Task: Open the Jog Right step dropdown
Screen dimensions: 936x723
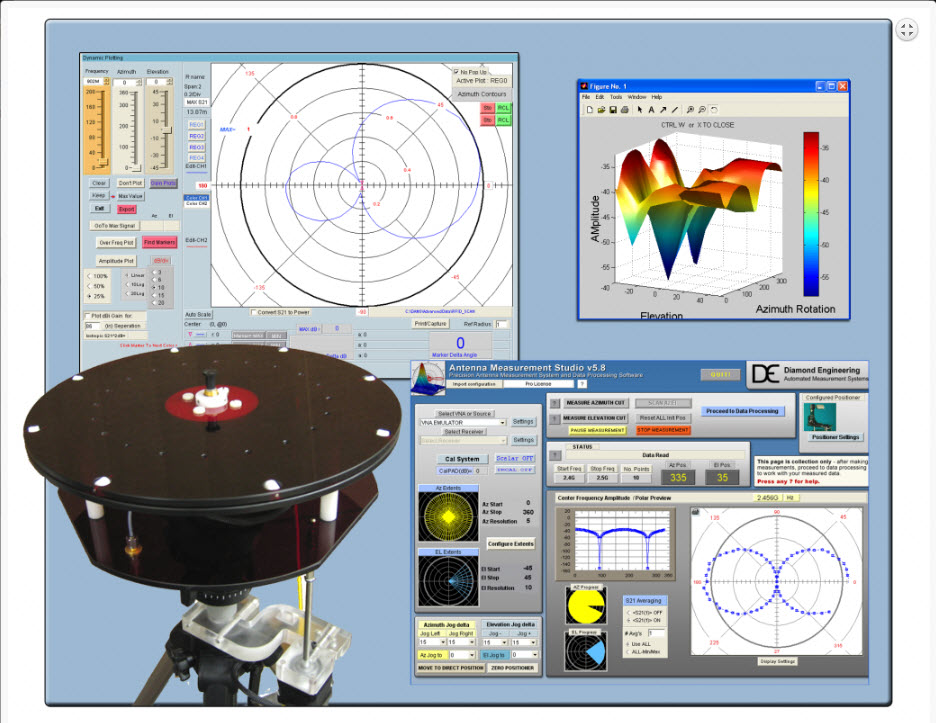Action: coord(472,642)
